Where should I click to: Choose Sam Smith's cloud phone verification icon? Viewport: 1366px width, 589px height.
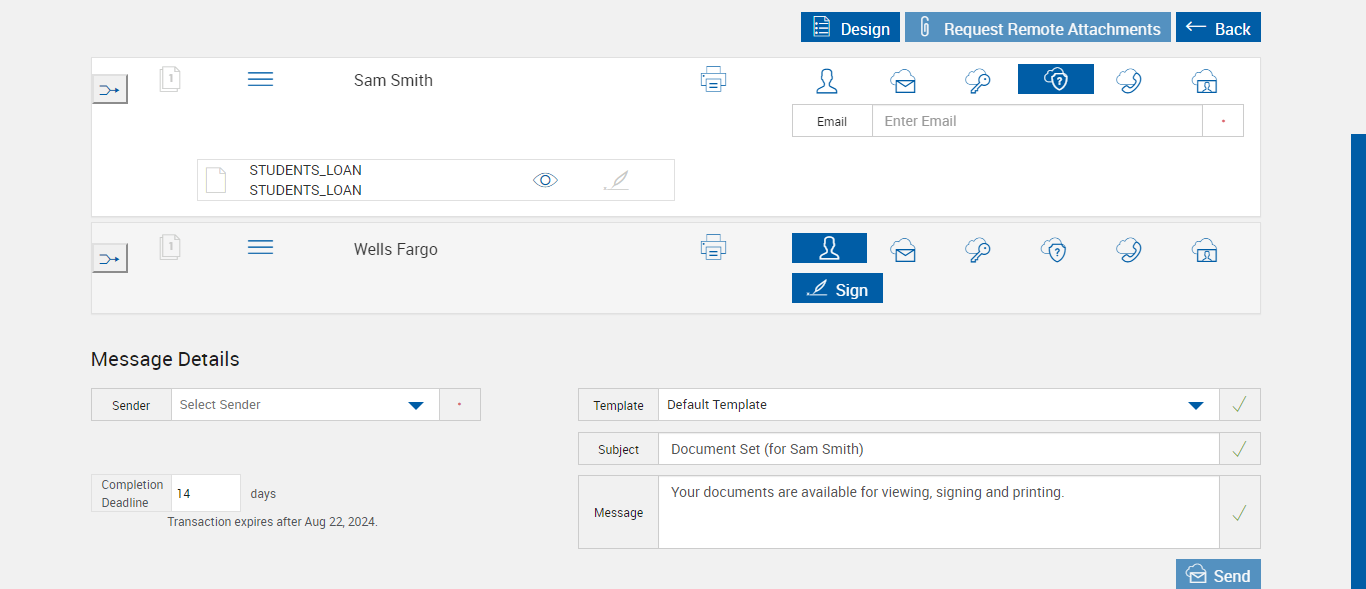[1129, 81]
